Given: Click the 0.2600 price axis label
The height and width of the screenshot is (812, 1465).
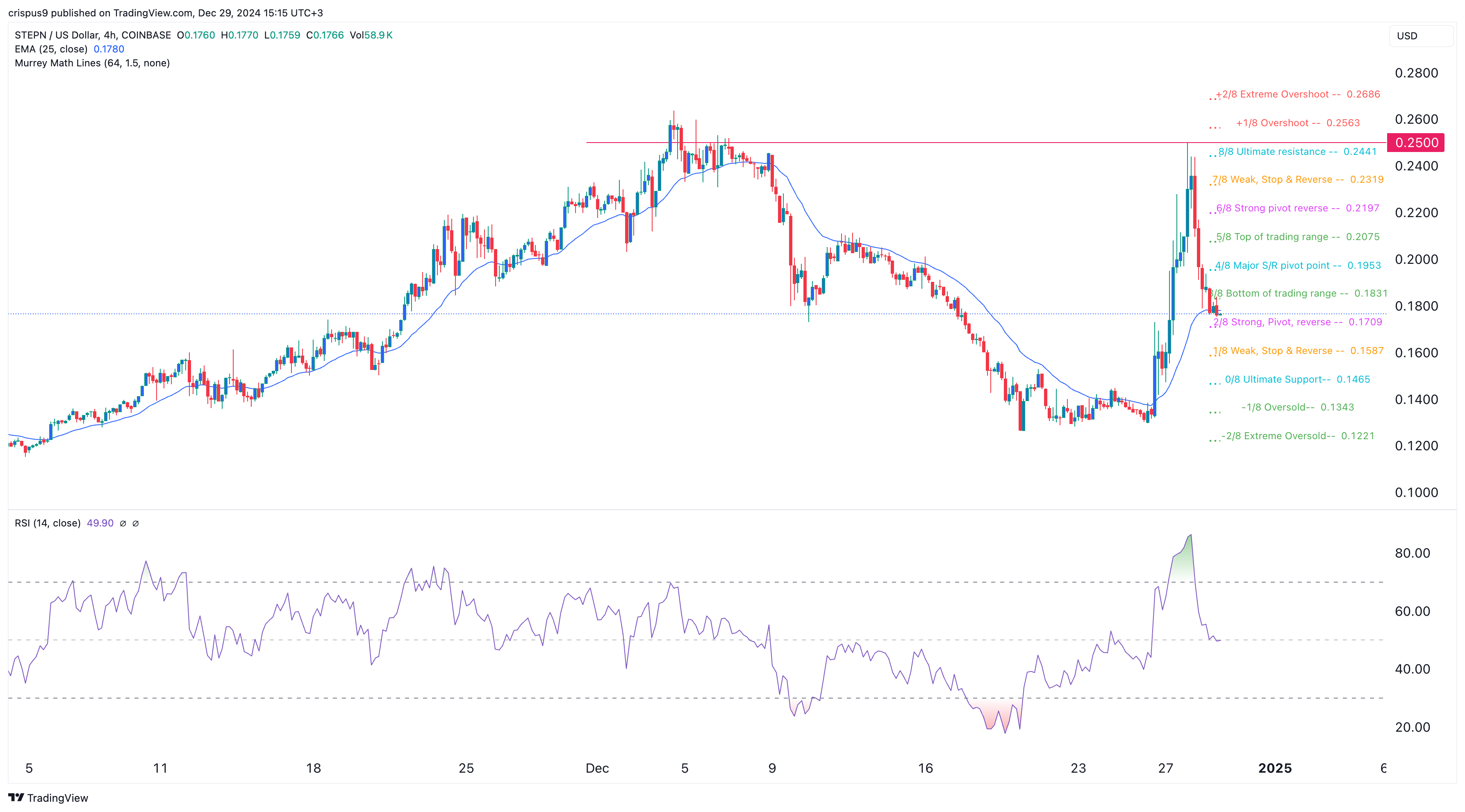Looking at the screenshot, I should click(x=1416, y=119).
